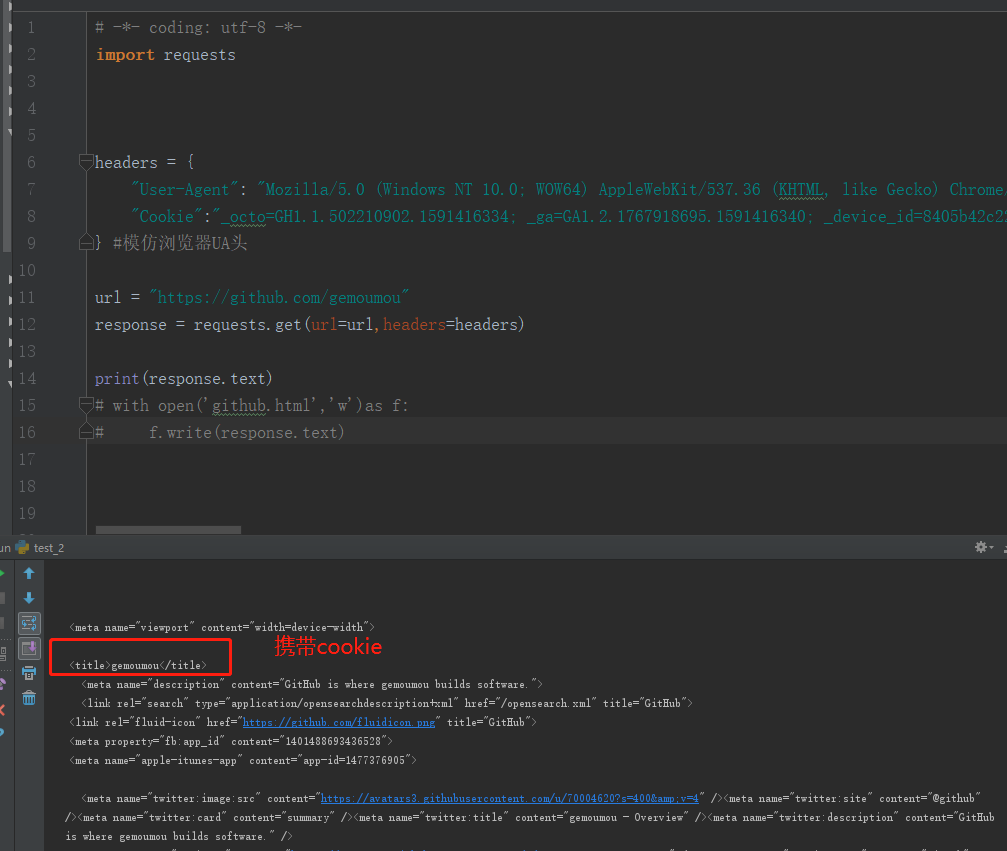
Task: Click the Clear All trash can icon
Action: coord(29,697)
